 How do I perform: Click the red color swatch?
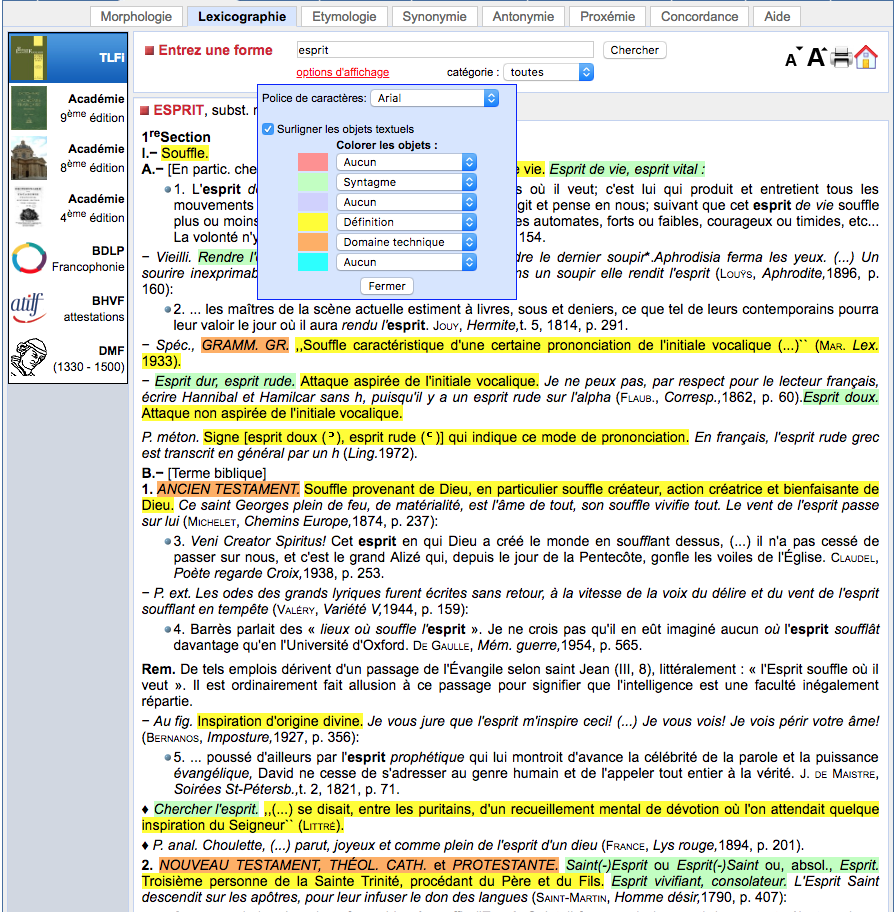click(x=313, y=162)
